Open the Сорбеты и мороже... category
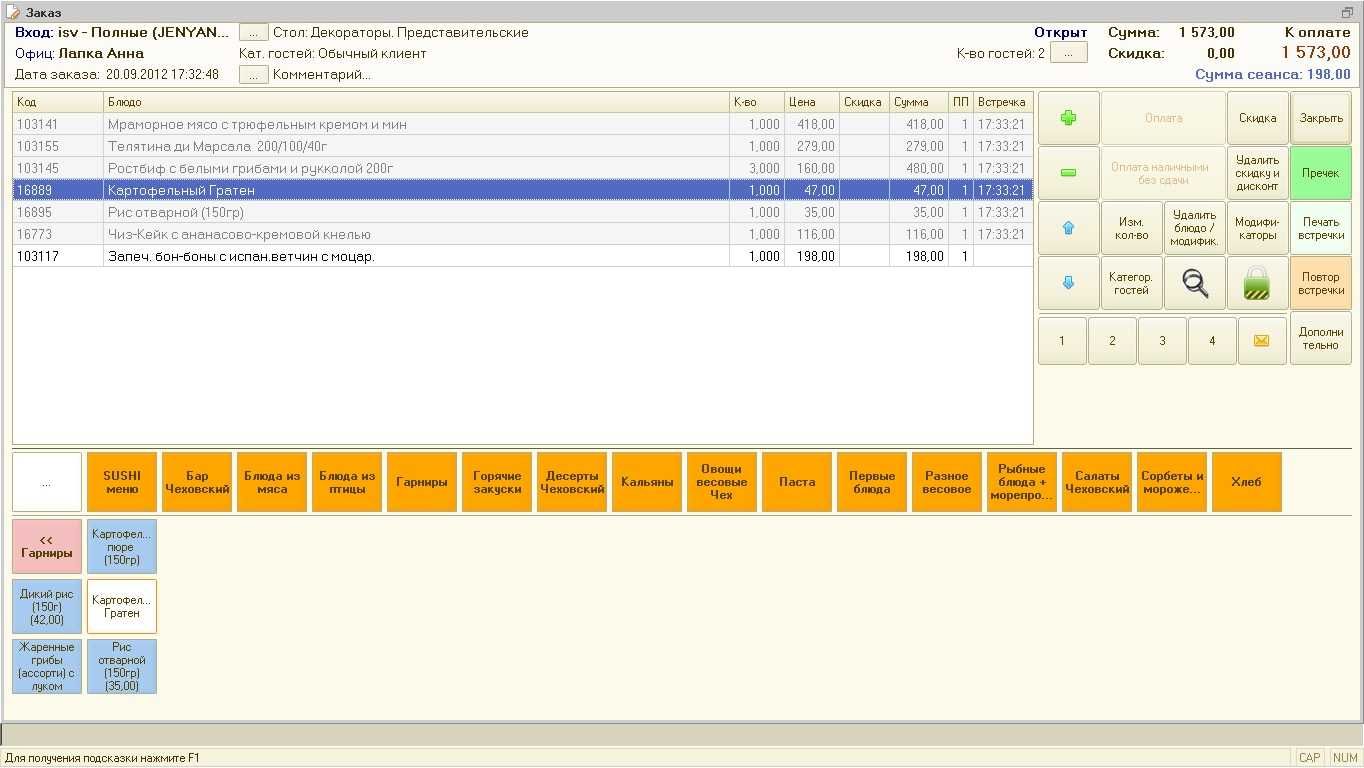 (x=1172, y=482)
